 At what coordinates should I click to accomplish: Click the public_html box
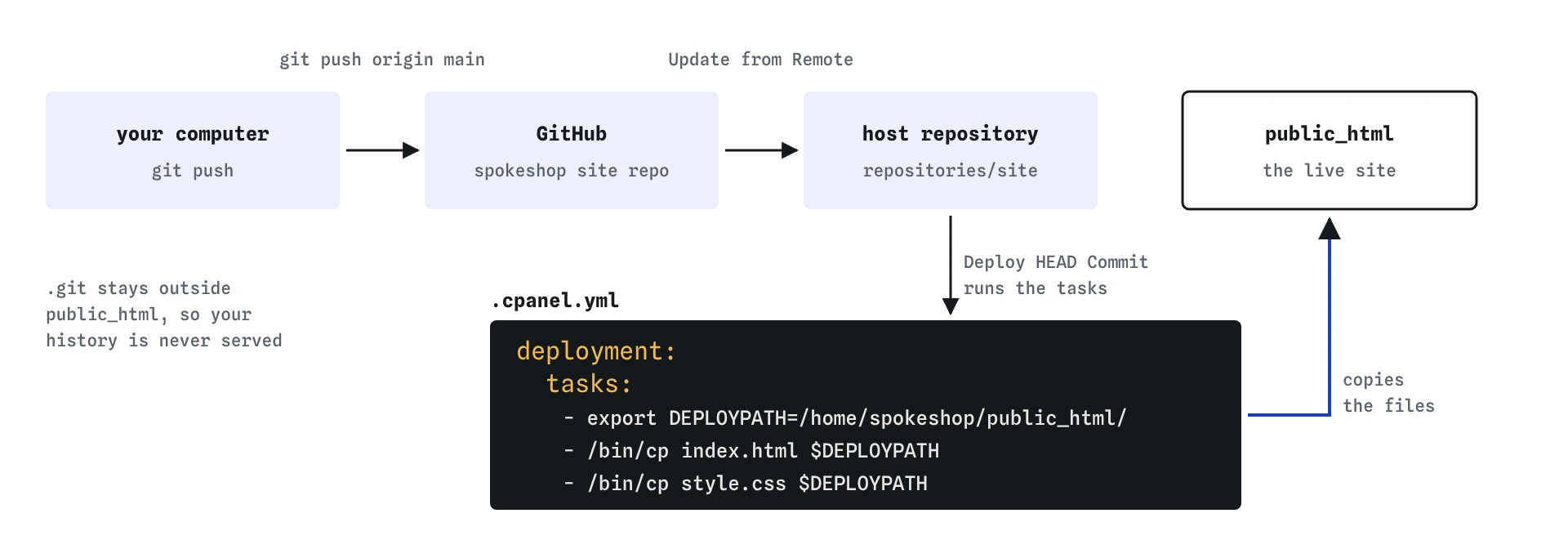[1330, 150]
